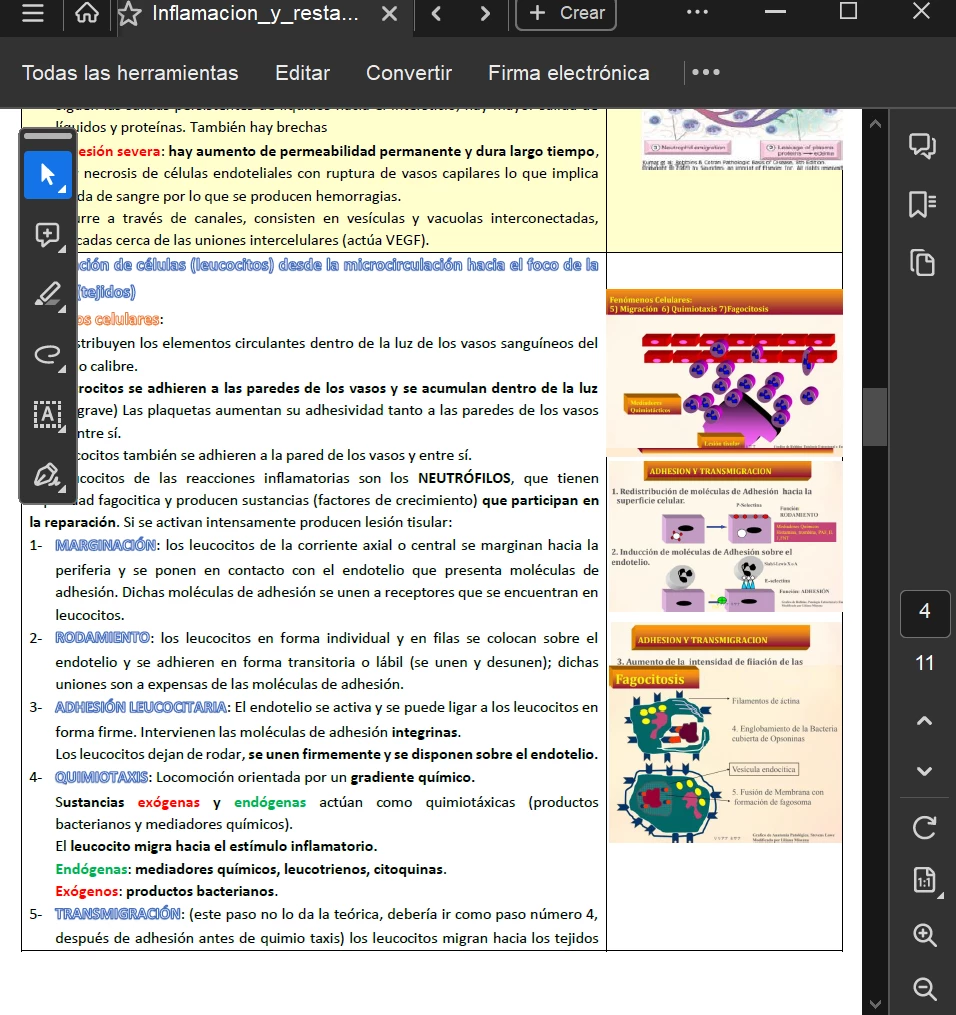Click the scrollbar down arrow
956x1015 pixels.
pyautogui.click(x=875, y=1005)
